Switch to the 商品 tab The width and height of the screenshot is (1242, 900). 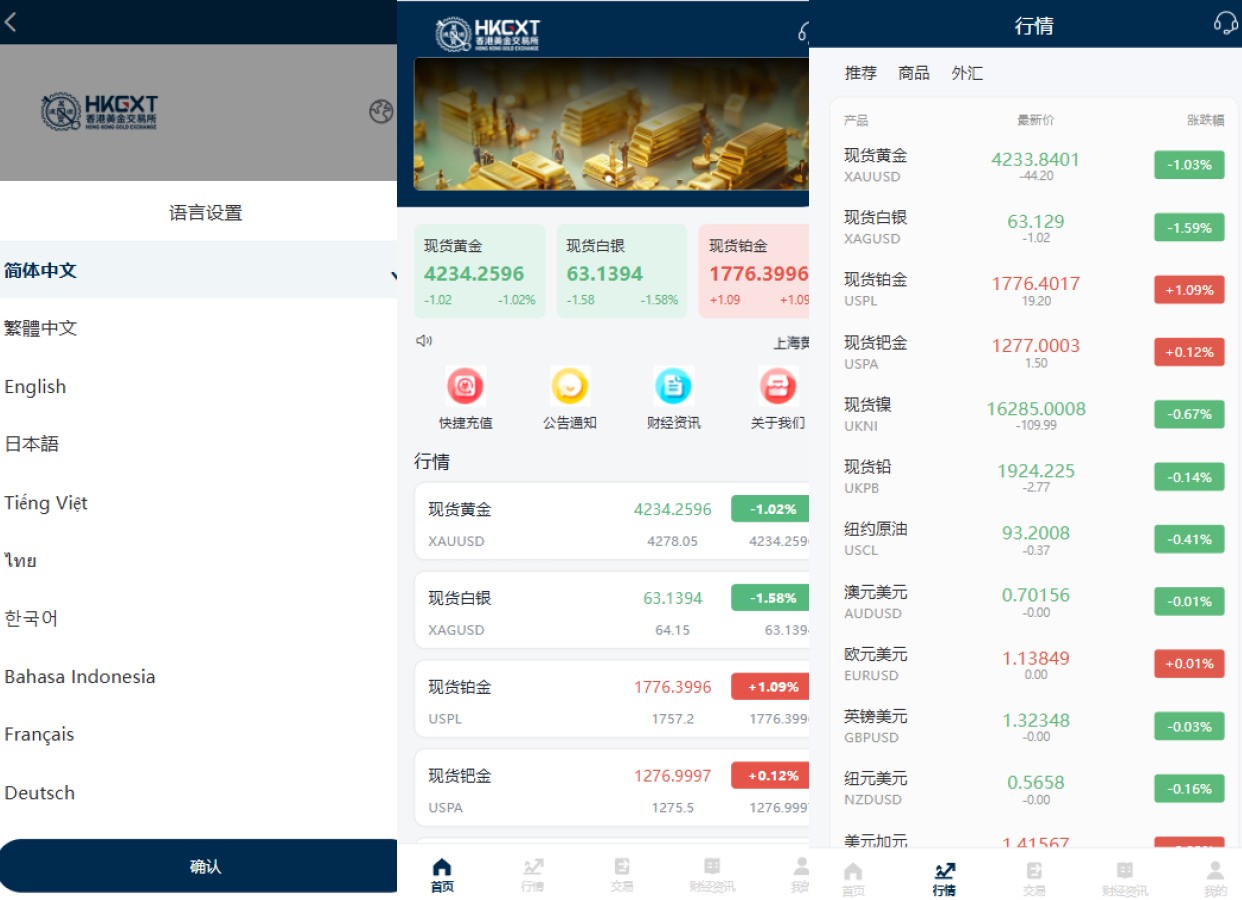[x=914, y=73]
